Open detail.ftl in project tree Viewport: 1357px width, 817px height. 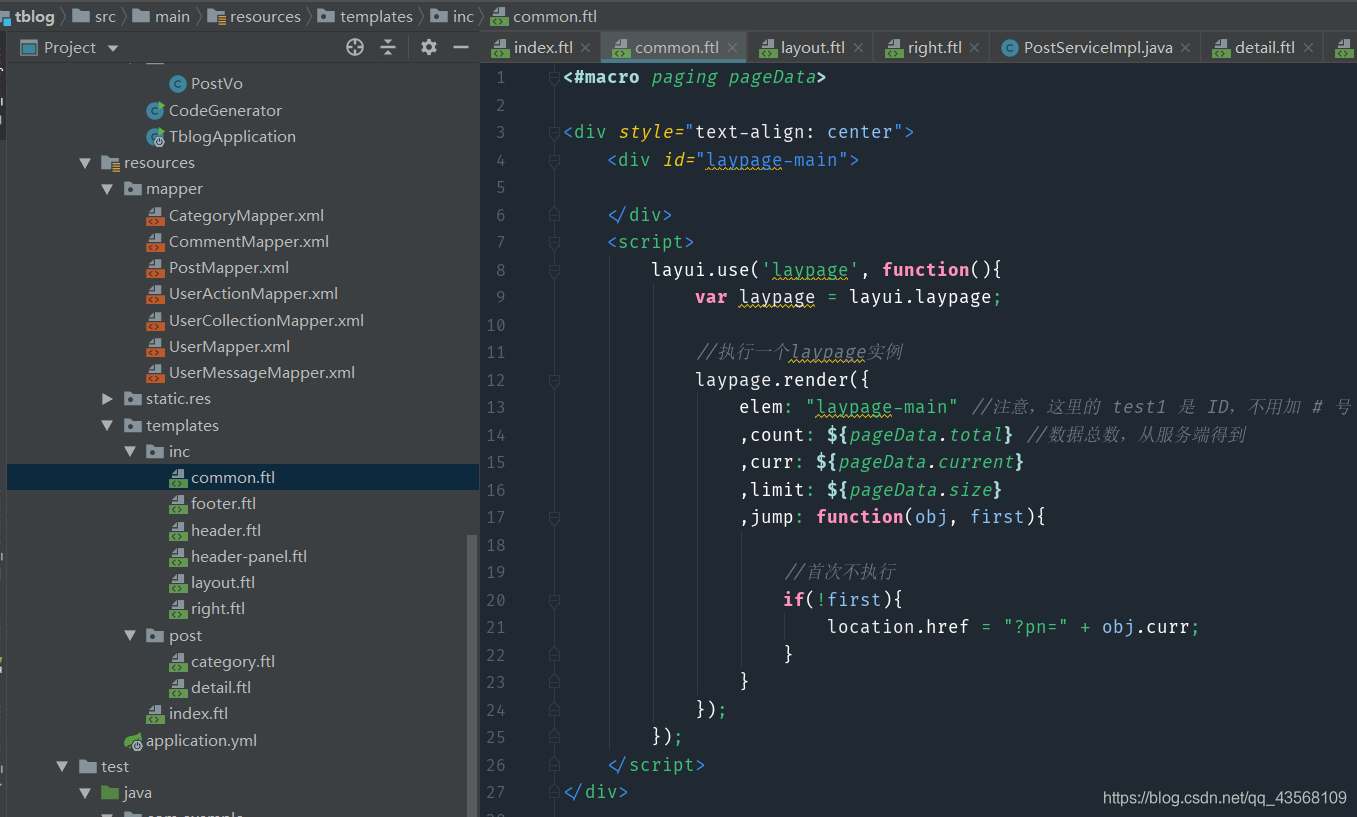coord(210,687)
